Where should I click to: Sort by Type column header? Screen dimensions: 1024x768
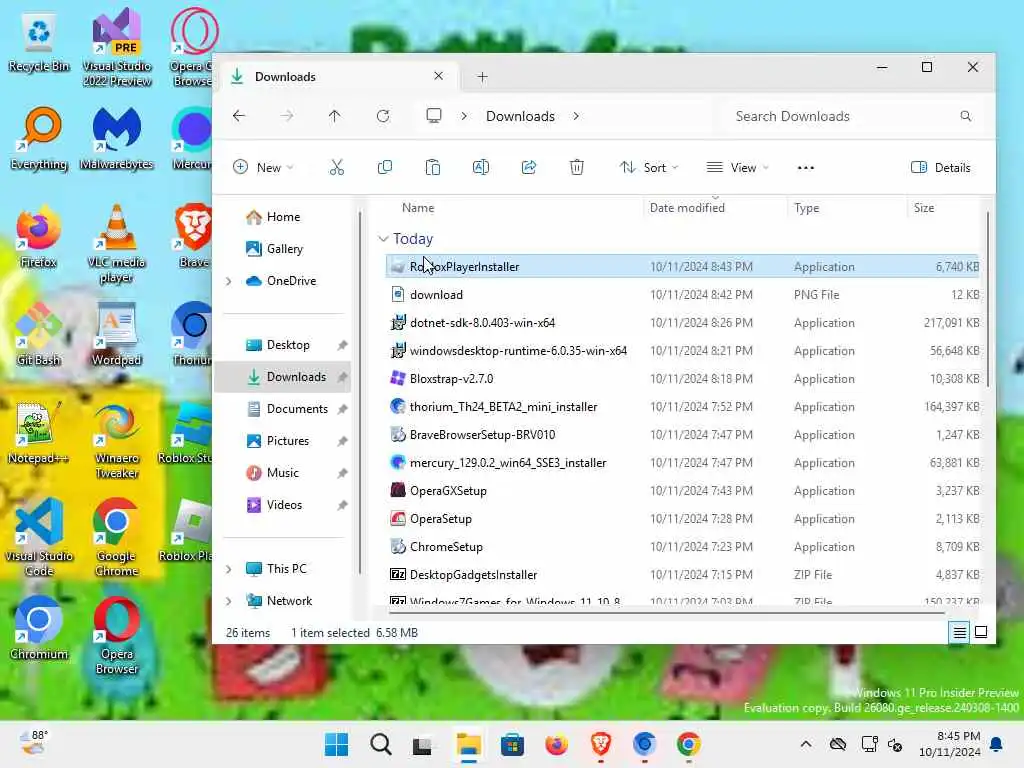pos(807,208)
